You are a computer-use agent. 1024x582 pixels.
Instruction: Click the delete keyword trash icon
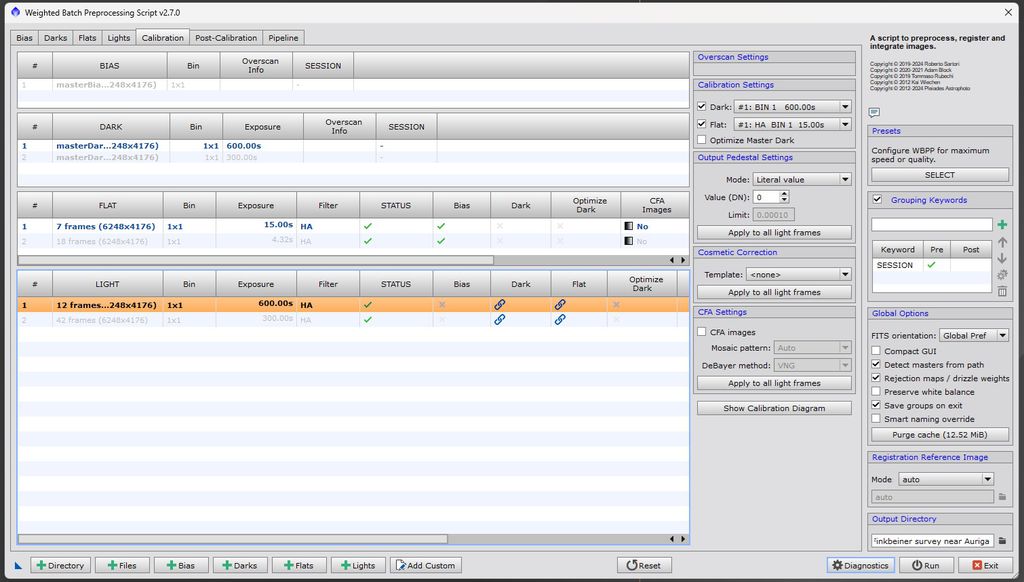pyautogui.click(x=1002, y=291)
